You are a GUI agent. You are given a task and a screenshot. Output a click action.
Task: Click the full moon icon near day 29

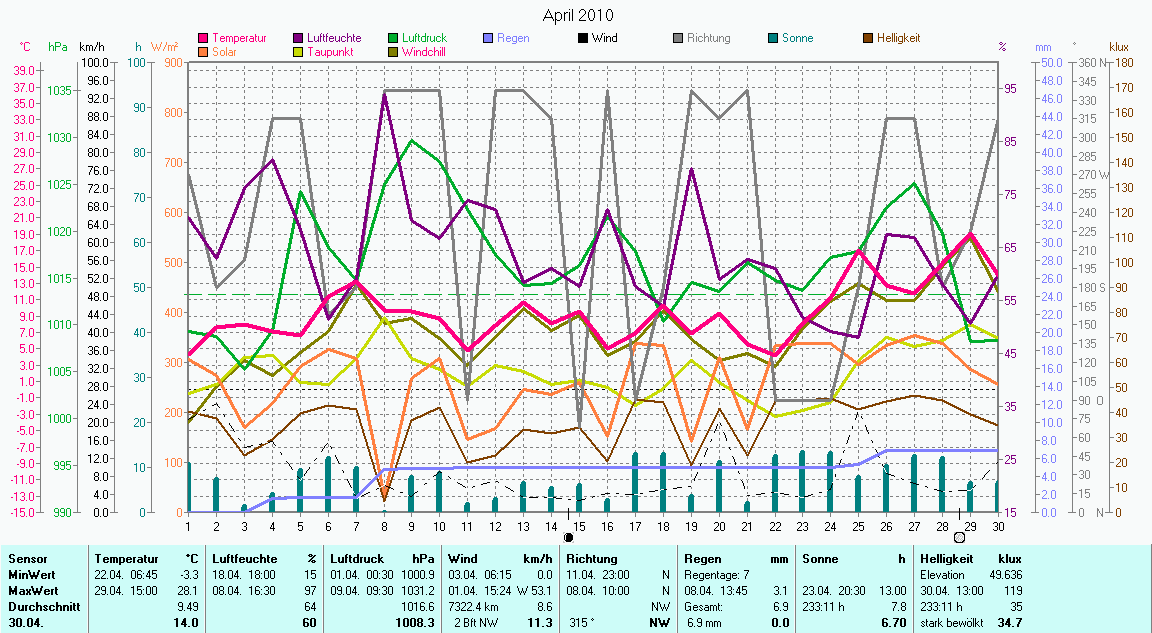click(959, 537)
